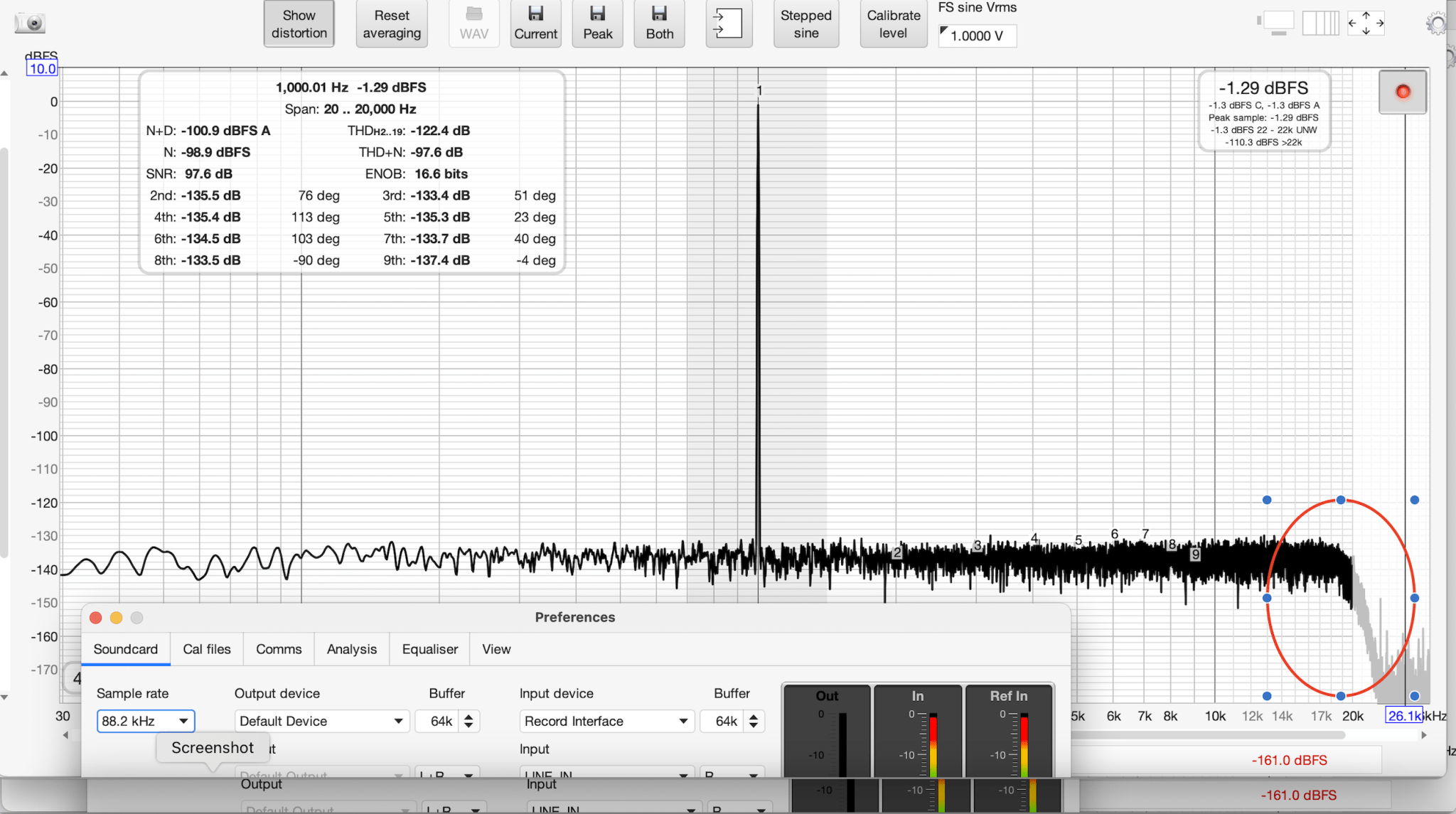1456x814 pixels.
Task: Click the 'ENOB: 16.6 bits' value
Action: (417, 173)
